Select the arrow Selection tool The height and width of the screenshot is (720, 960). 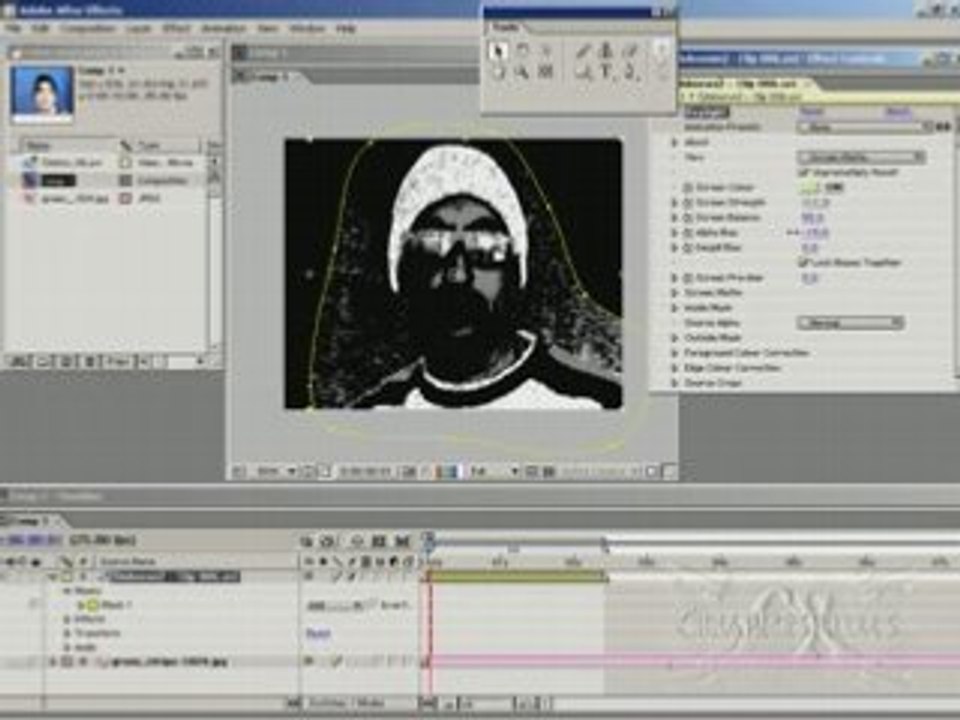point(498,51)
